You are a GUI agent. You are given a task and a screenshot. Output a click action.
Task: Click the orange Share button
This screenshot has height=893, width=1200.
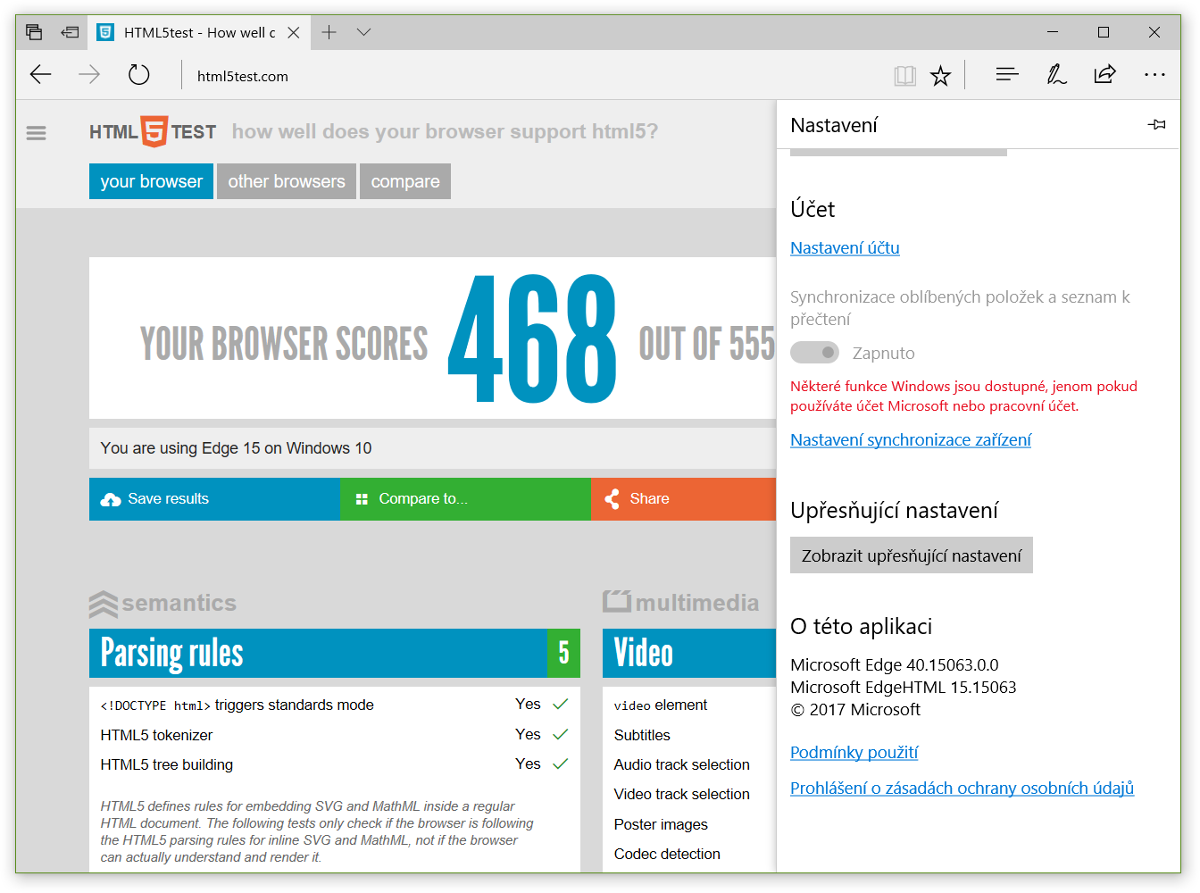pos(683,499)
